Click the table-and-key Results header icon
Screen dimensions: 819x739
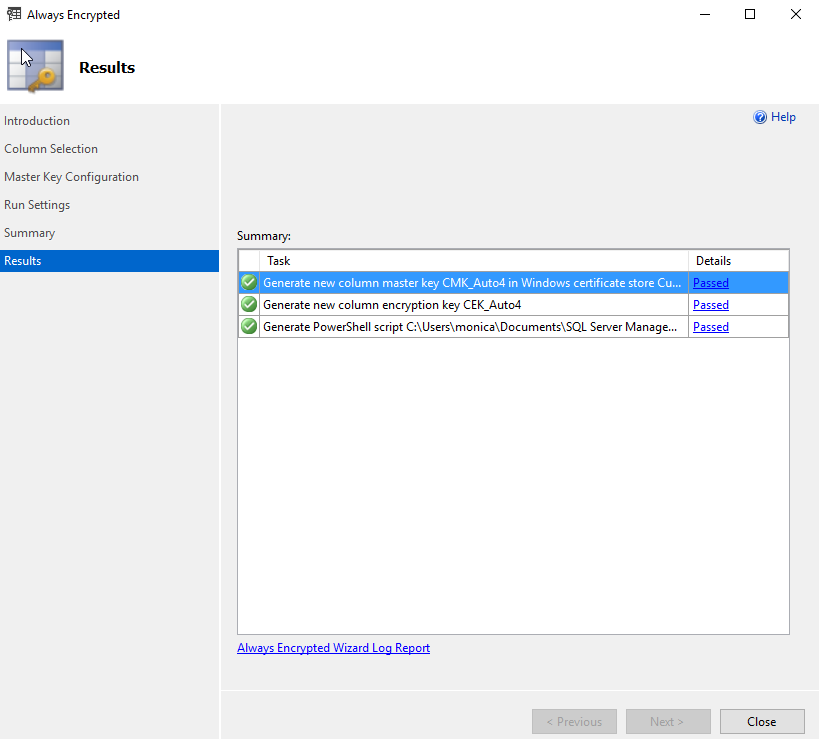[36, 66]
